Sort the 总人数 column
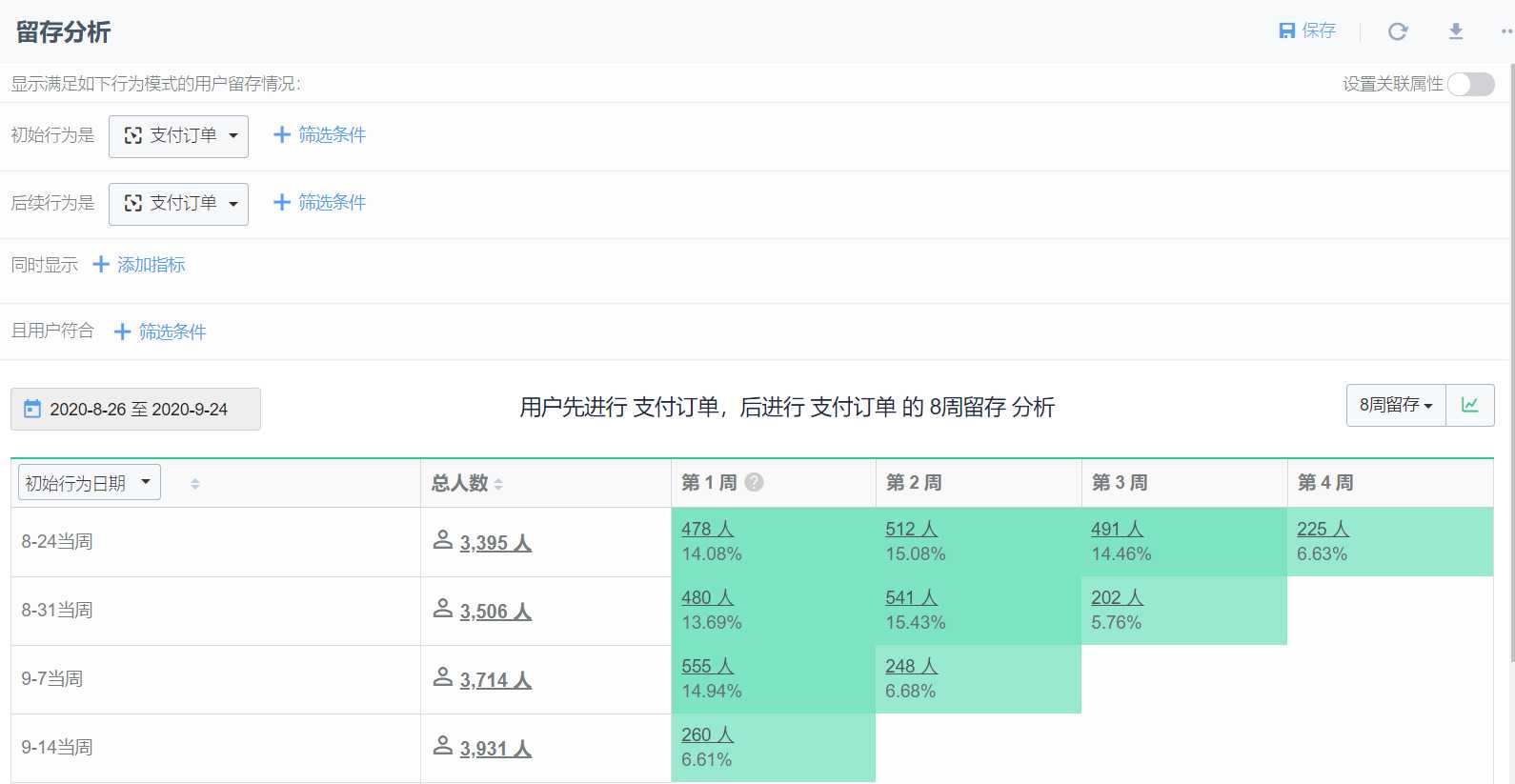The height and width of the screenshot is (784, 1515). tap(498, 484)
